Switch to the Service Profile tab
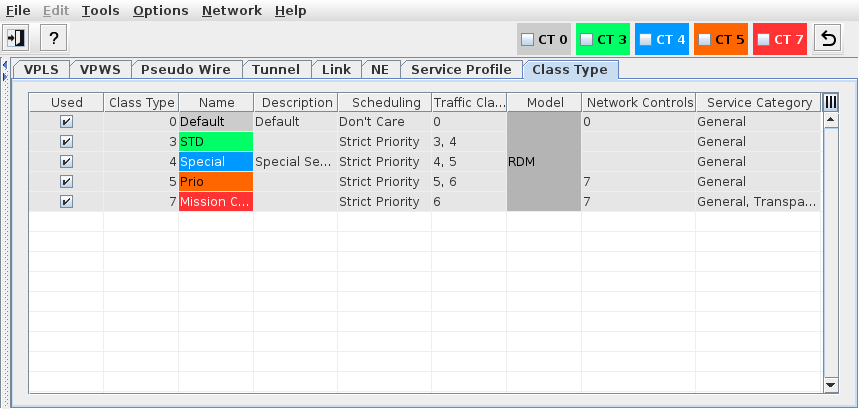The height and width of the screenshot is (409, 859). click(461, 69)
